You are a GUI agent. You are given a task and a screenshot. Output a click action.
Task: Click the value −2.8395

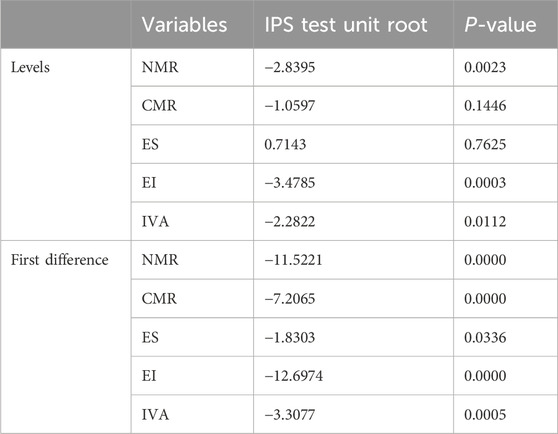point(290,67)
